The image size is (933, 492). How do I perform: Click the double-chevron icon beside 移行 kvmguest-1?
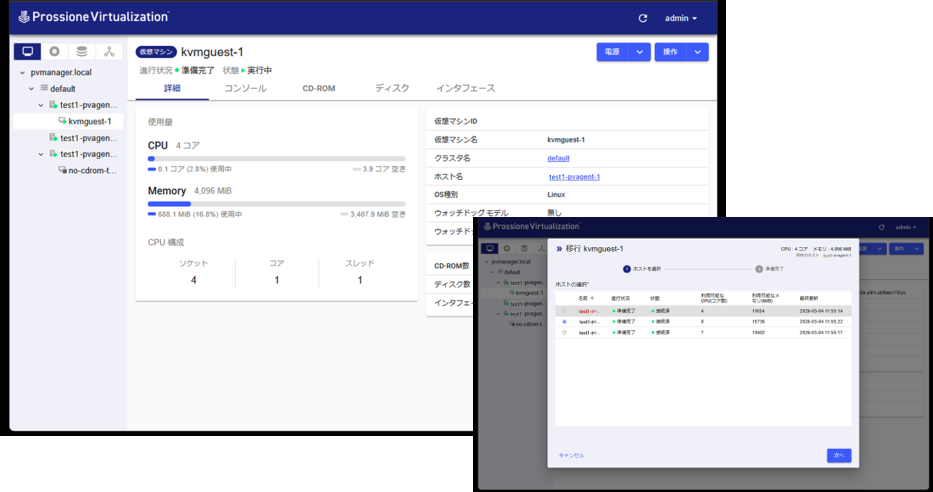tap(559, 249)
